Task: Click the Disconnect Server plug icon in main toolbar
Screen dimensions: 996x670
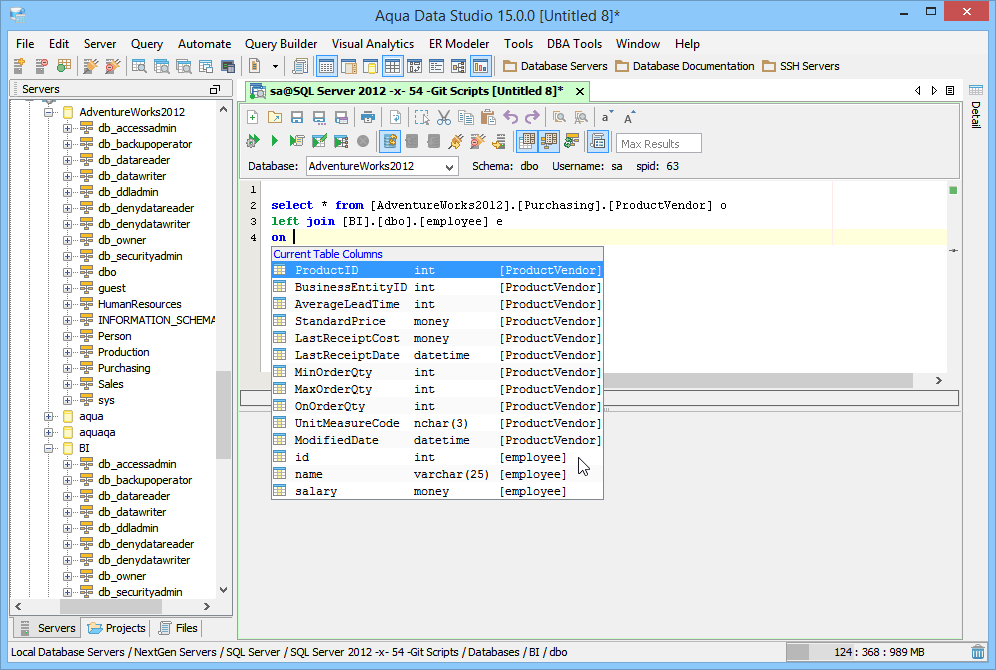Action: tap(112, 66)
